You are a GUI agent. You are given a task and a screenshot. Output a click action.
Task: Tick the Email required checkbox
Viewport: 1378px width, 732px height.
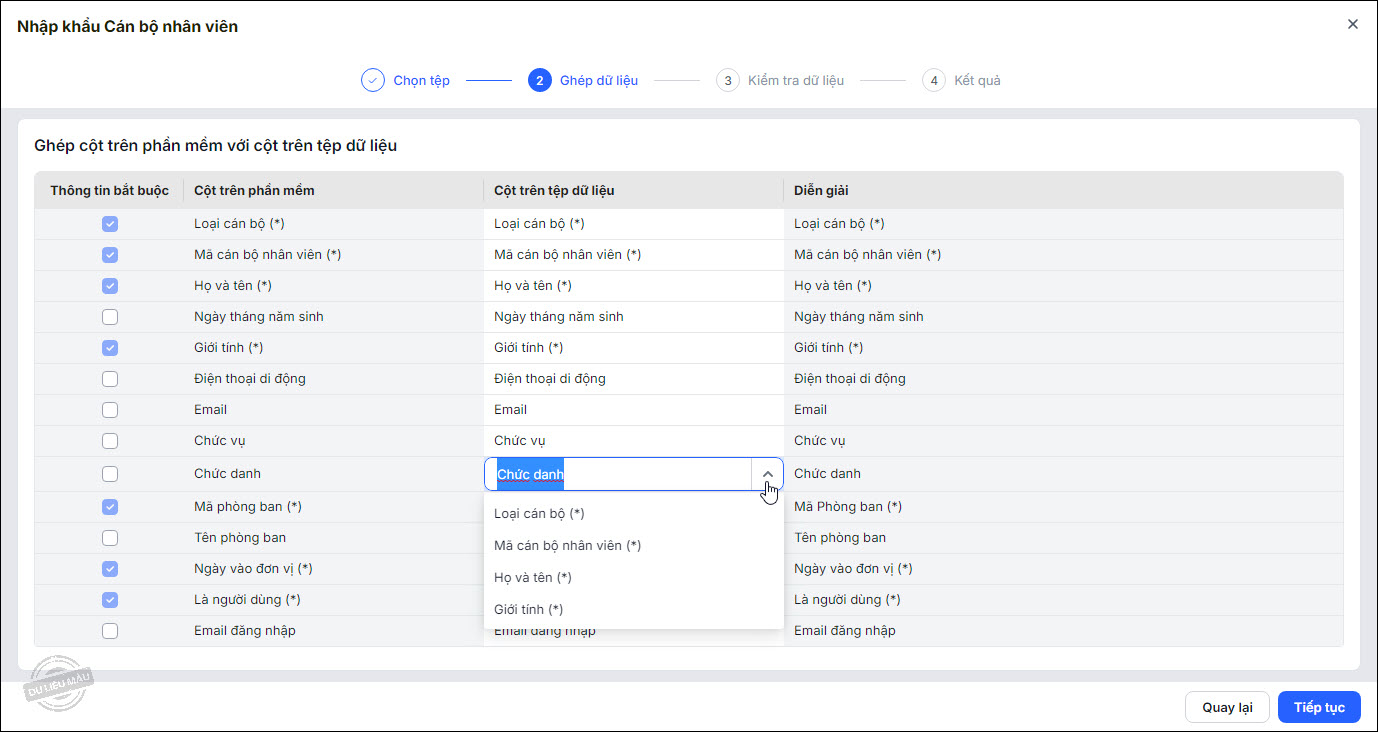tap(110, 410)
